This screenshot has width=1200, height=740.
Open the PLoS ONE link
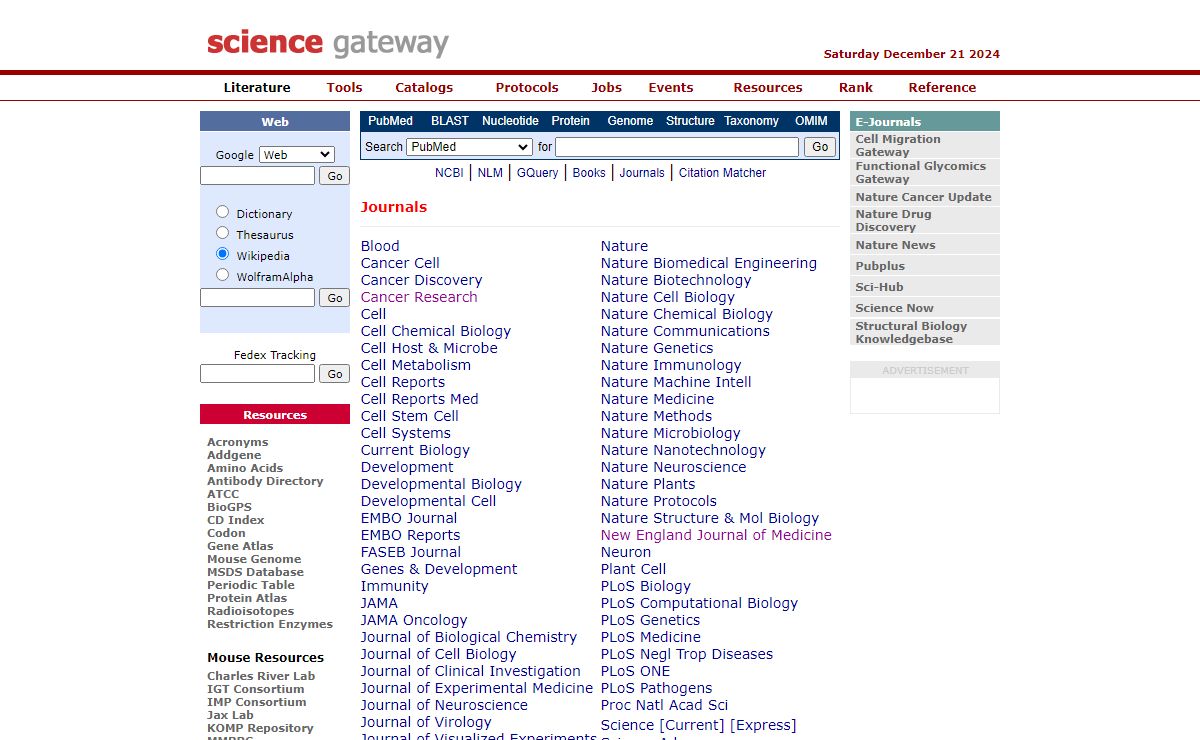coord(636,671)
